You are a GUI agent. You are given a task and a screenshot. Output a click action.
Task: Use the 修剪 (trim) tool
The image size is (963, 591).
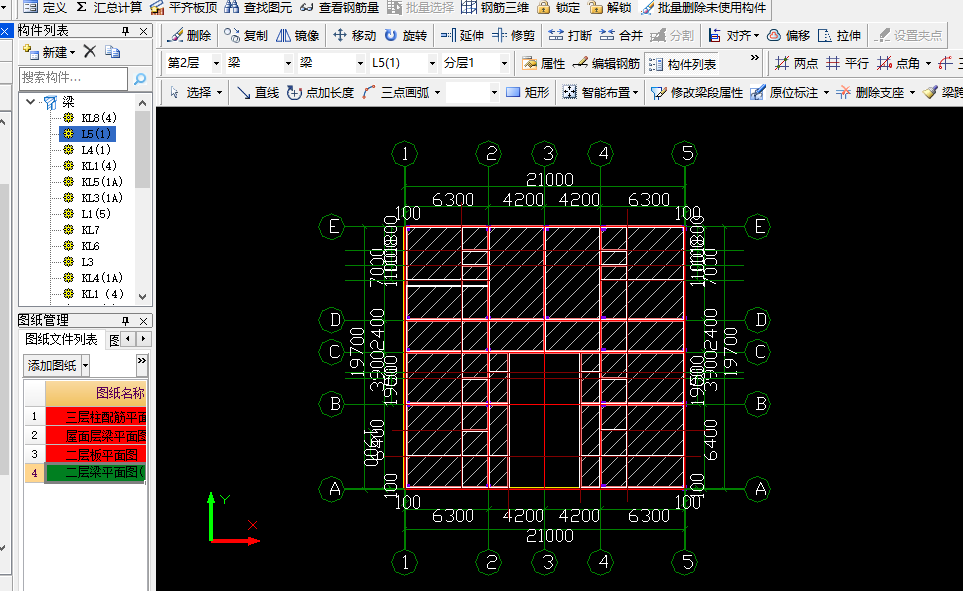(513, 36)
